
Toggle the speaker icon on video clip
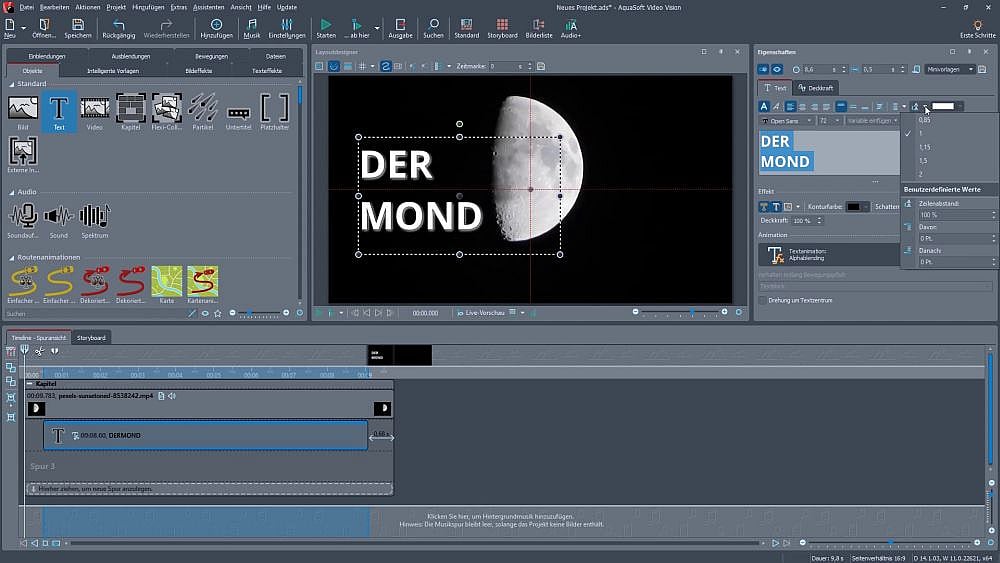click(x=171, y=396)
